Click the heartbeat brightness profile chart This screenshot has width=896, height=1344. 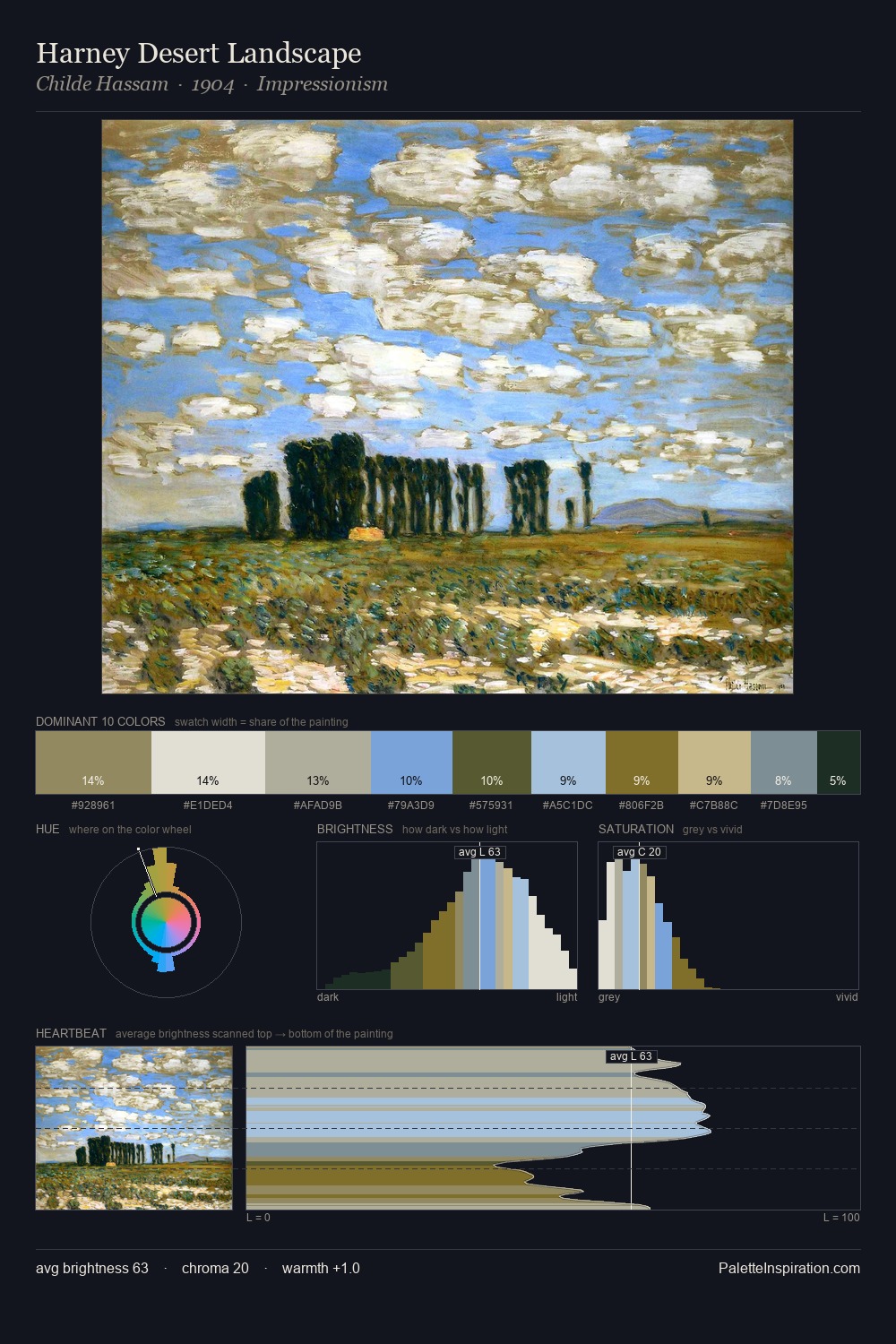pos(554,1128)
